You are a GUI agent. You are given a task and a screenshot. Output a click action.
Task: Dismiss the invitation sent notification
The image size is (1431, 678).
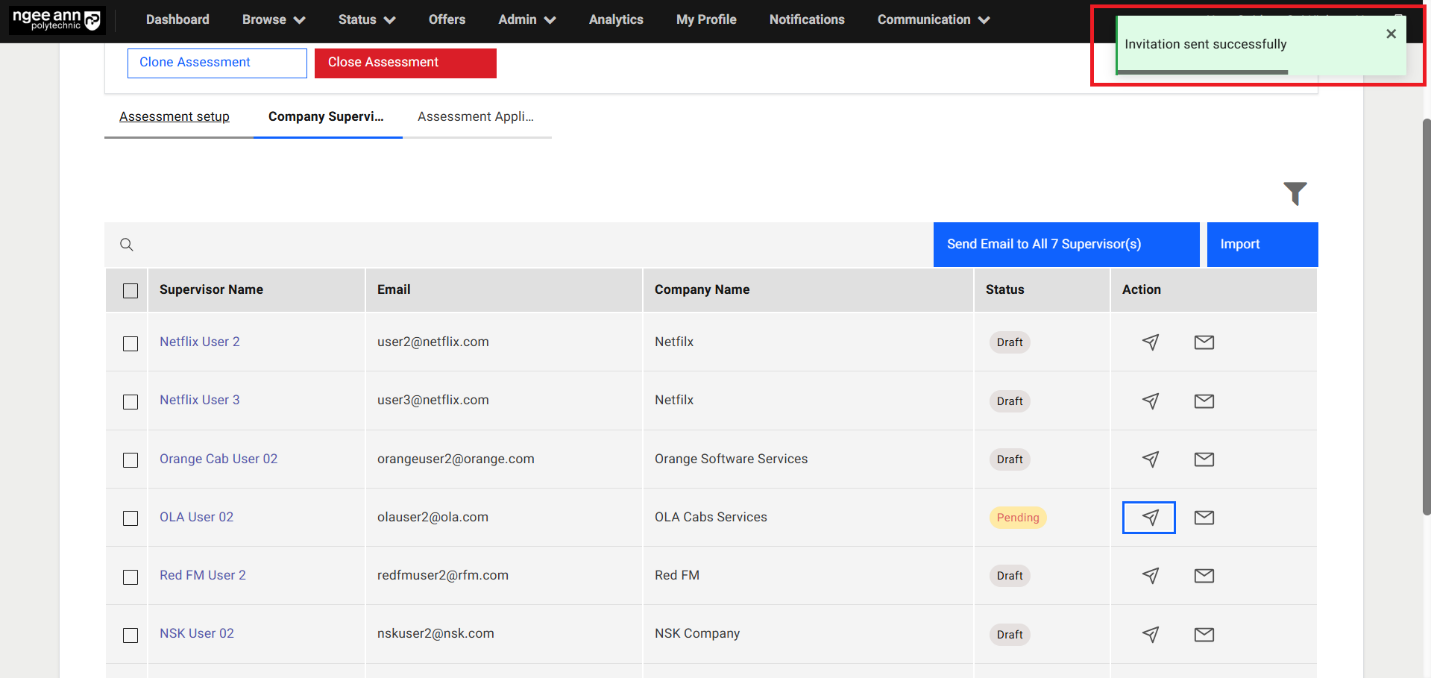(1390, 34)
